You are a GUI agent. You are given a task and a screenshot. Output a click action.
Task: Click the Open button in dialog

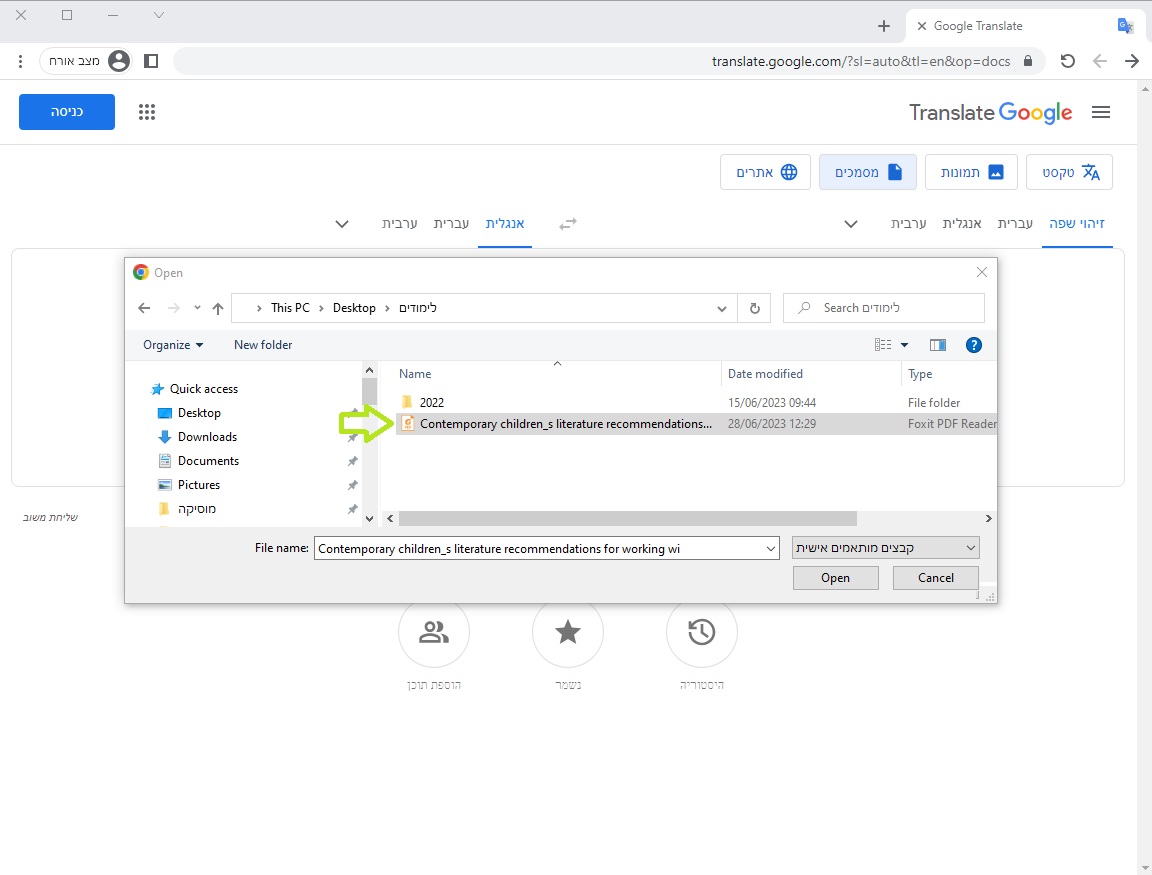click(835, 578)
